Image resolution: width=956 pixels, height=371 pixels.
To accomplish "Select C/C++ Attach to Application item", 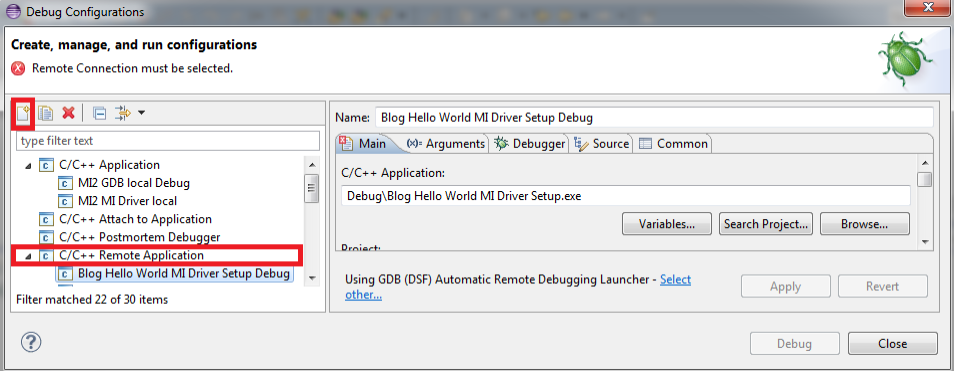I will pos(135,219).
